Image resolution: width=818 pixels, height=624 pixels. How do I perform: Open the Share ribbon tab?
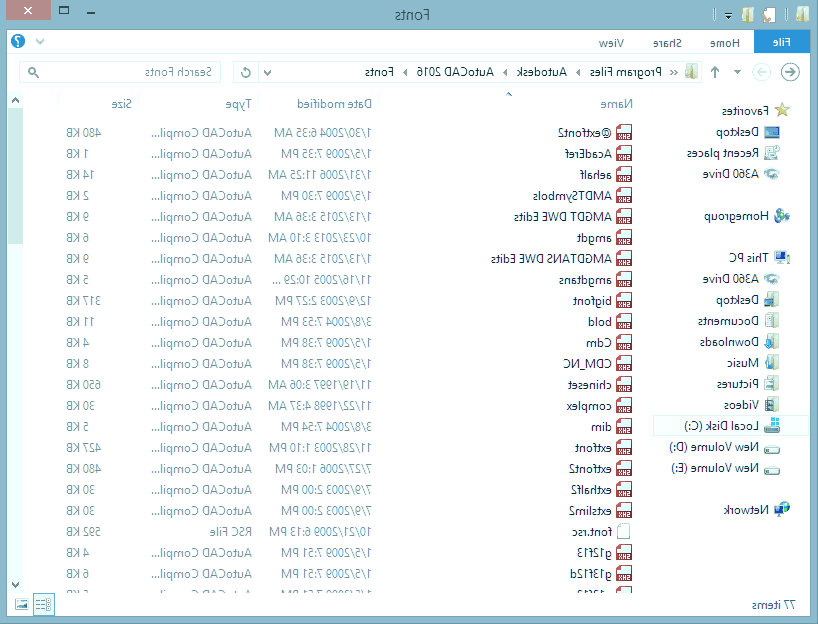tap(667, 43)
